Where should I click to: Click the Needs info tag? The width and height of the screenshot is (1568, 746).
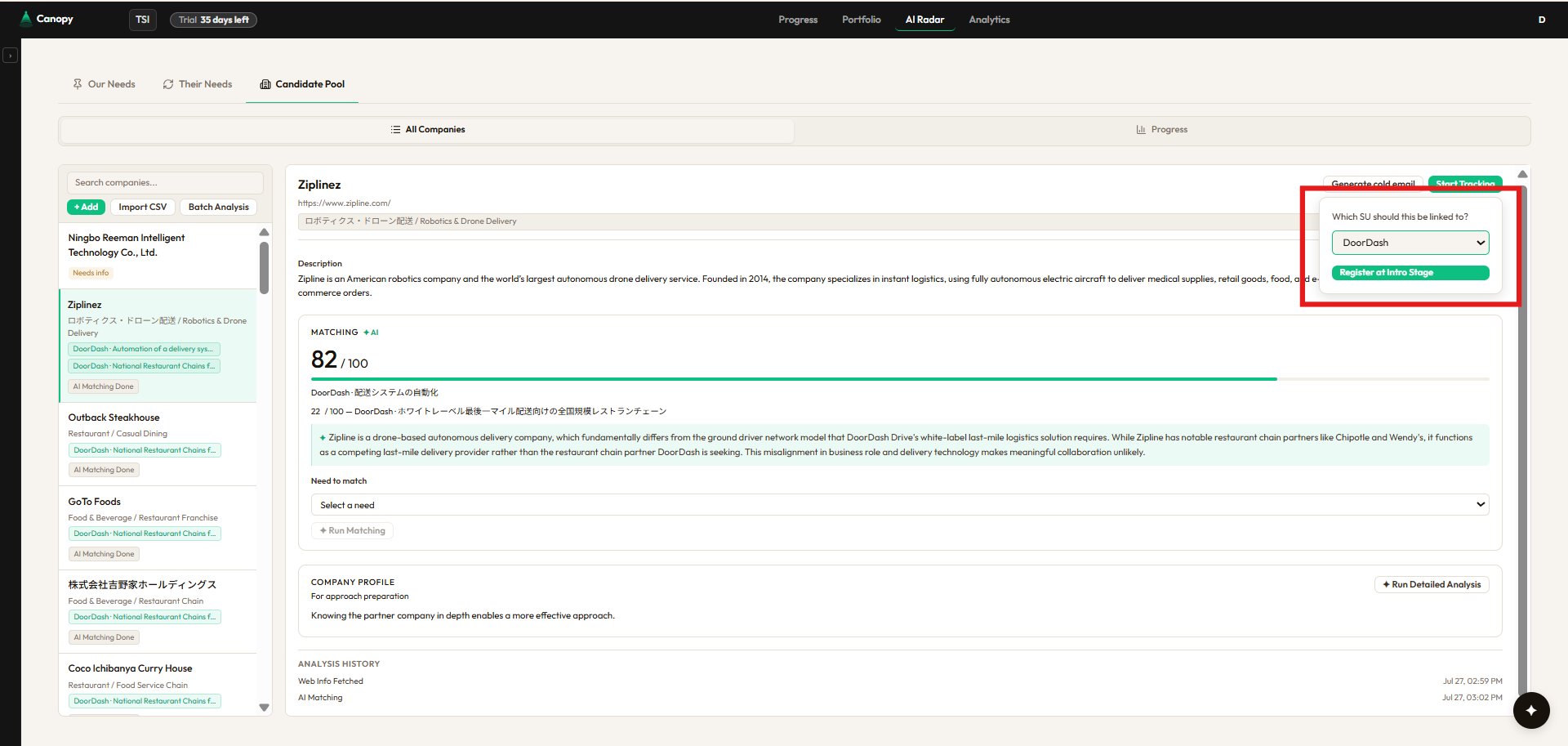[x=91, y=273]
